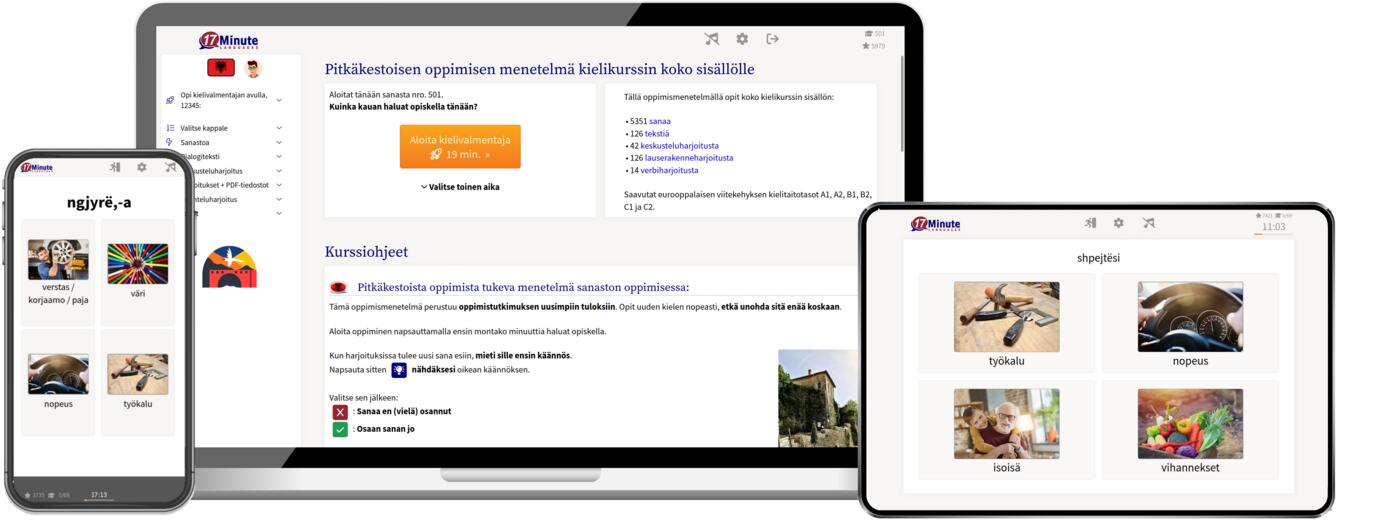Click the user avatar in sidebar
Viewport: 1400px width, 532px height.
253,69
